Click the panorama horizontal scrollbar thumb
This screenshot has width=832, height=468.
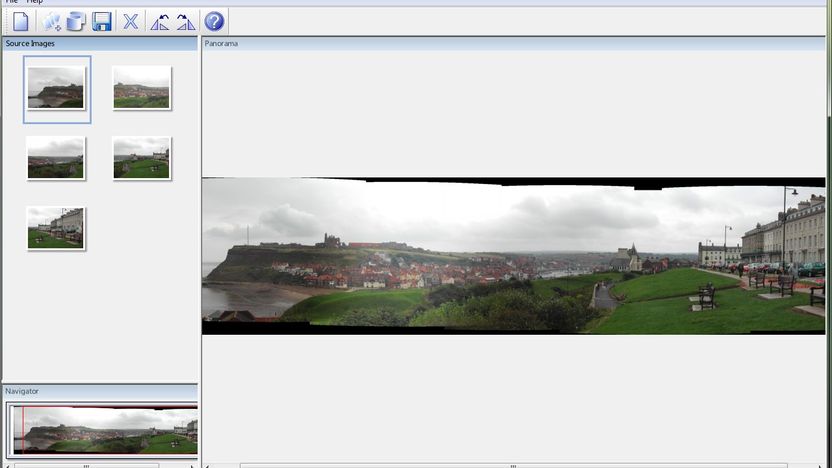[x=514, y=466]
